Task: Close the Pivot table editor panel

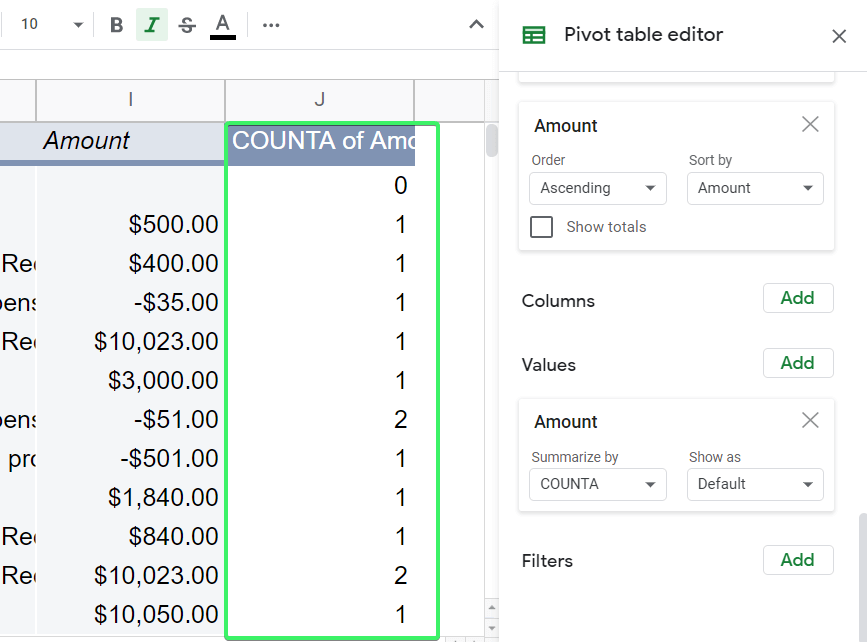Action: [x=839, y=36]
